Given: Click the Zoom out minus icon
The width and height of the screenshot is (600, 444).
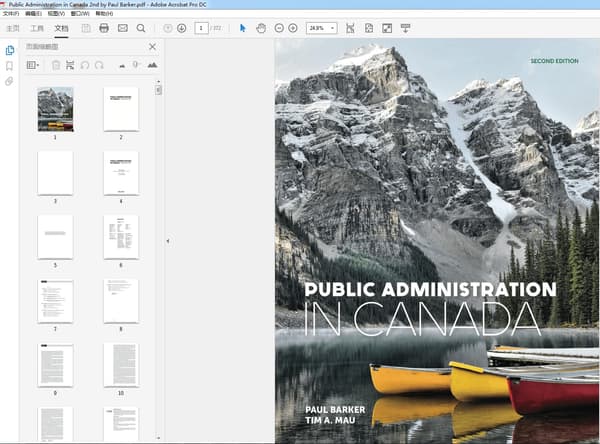Looking at the screenshot, I should click(279, 28).
